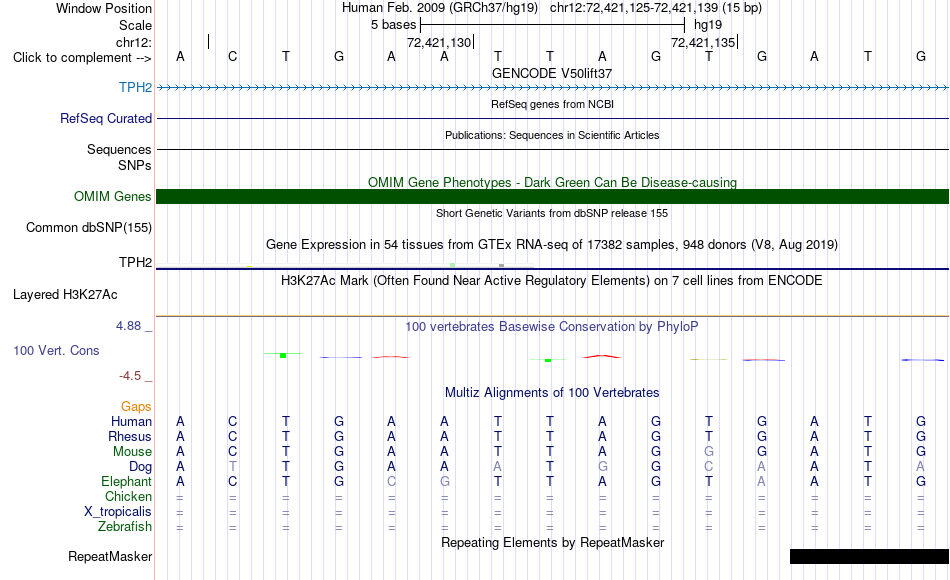Click the 'Click to complement -->' label

(82, 58)
